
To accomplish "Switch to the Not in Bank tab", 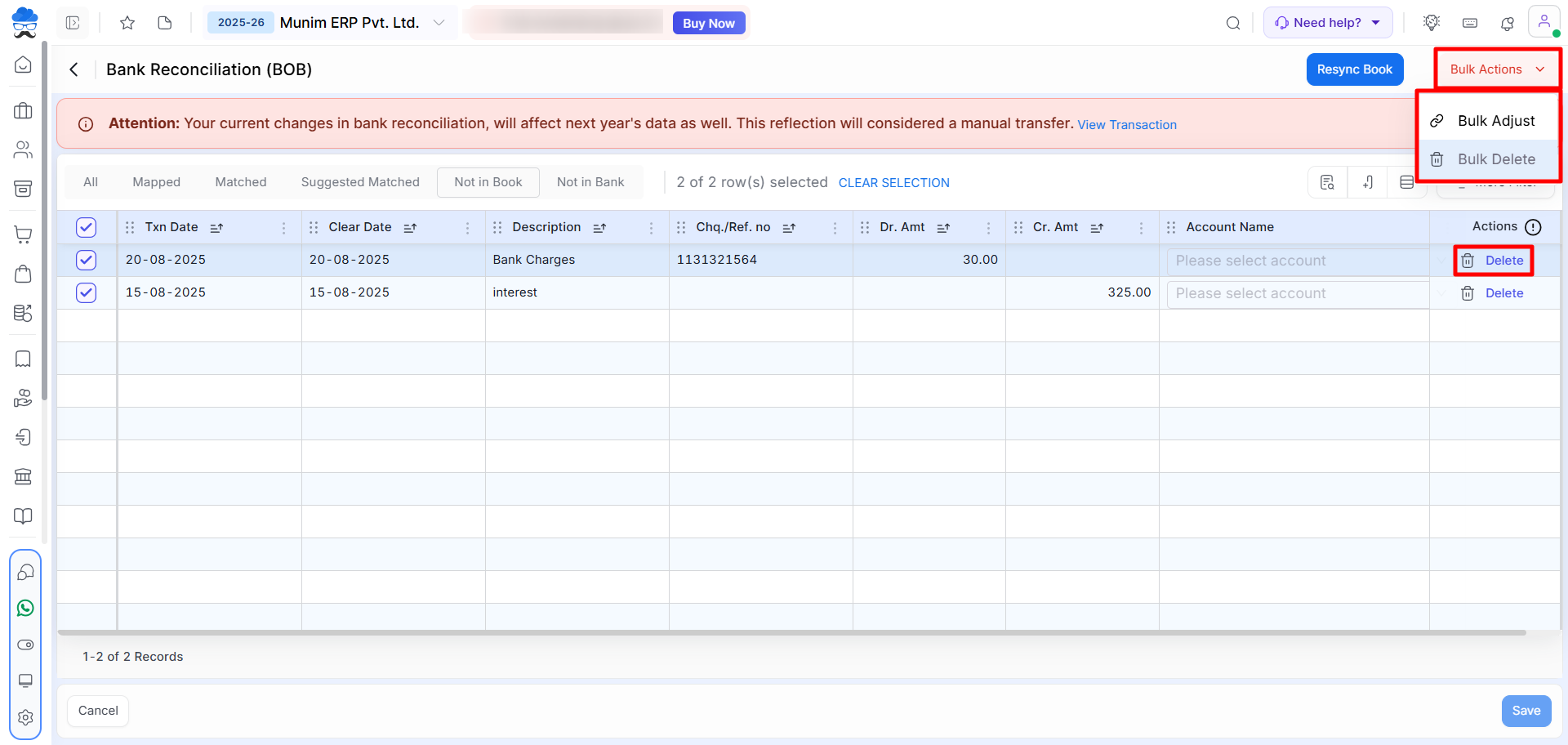I will point(590,182).
